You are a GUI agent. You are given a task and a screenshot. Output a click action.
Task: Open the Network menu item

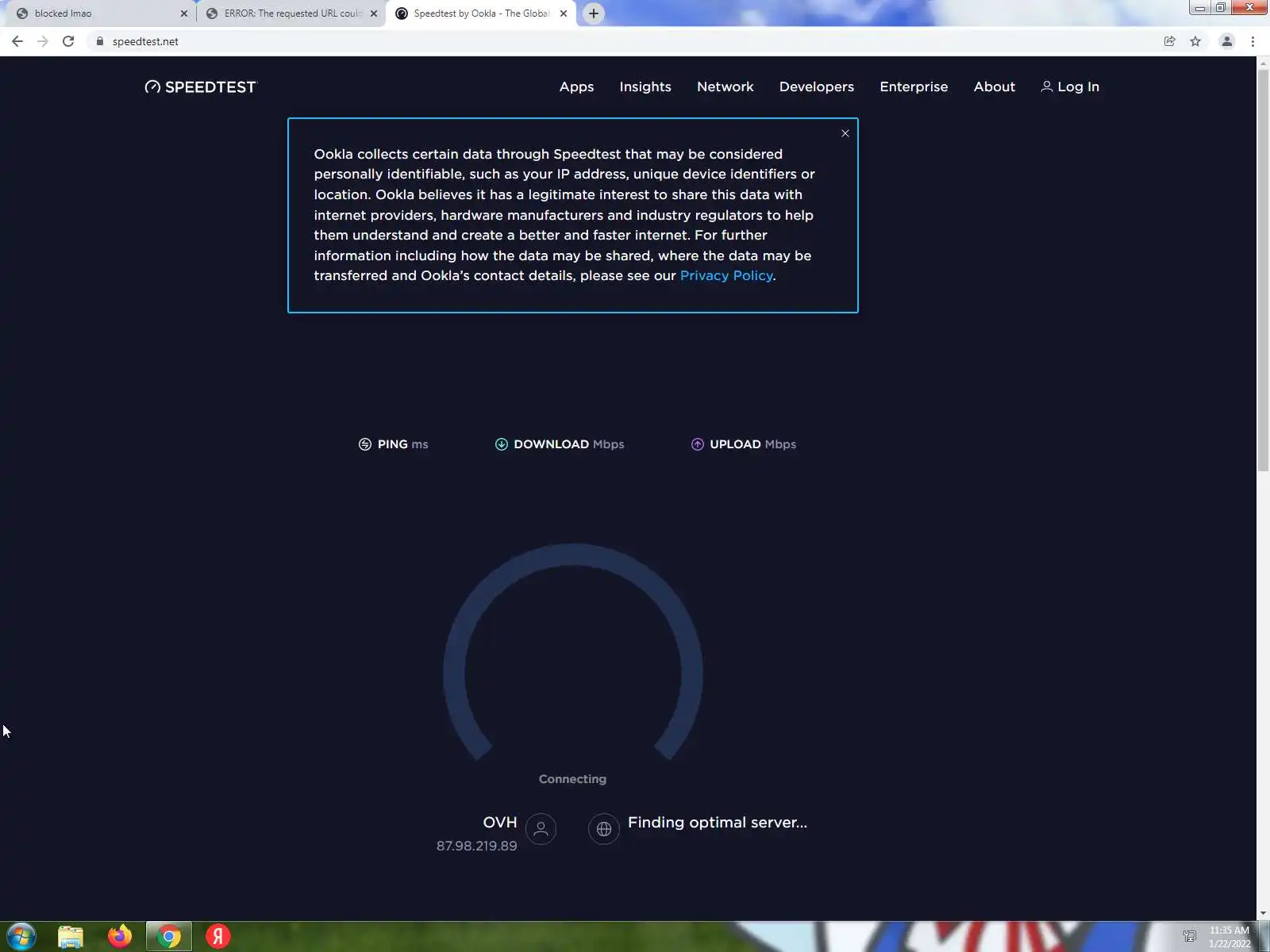click(725, 87)
